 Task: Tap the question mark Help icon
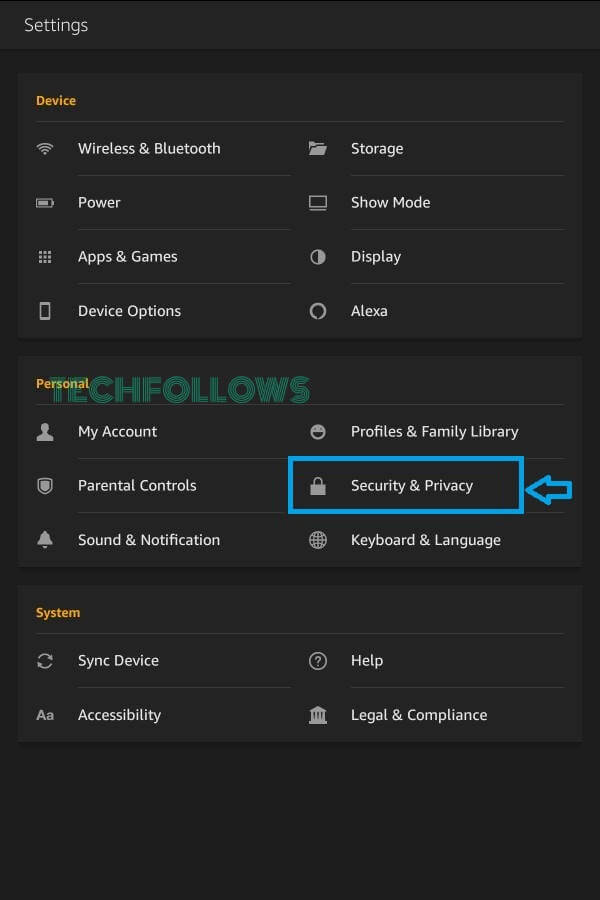coord(318,661)
